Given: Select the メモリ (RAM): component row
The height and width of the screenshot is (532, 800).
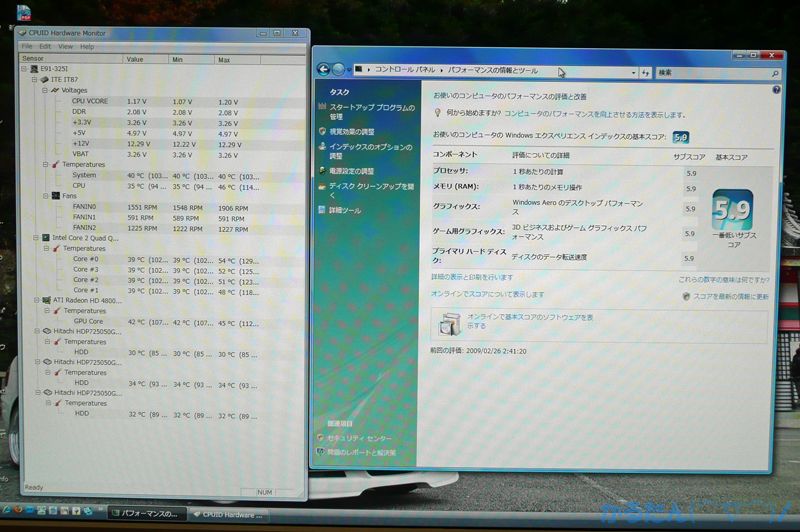Looking at the screenshot, I should pos(565,187).
